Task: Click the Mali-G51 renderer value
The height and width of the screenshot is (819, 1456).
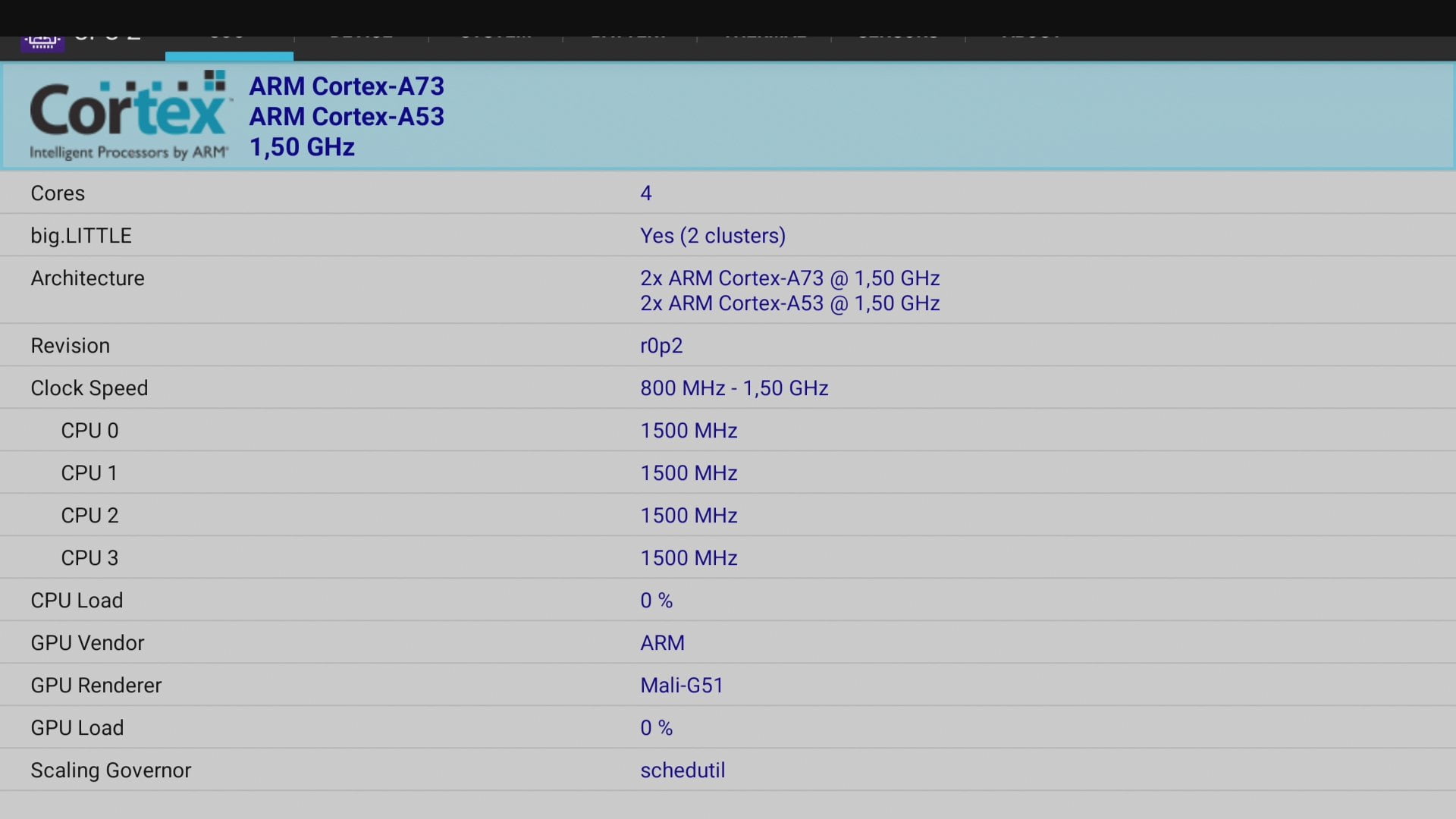Action: tap(682, 686)
